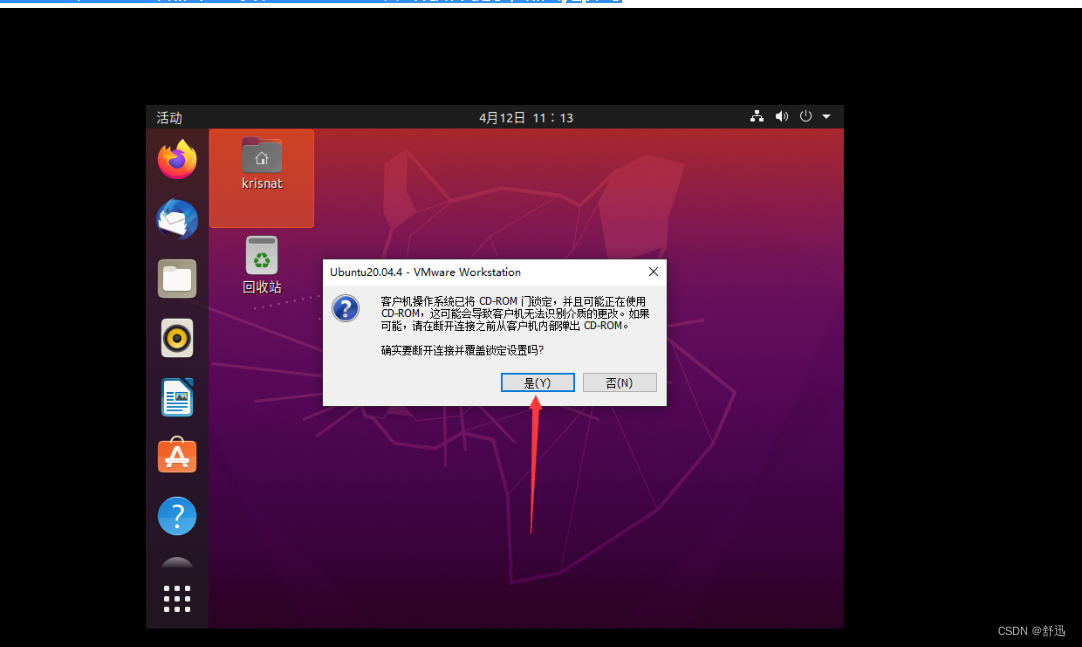Open Ubuntu Software center
The image size is (1082, 647).
point(177,456)
